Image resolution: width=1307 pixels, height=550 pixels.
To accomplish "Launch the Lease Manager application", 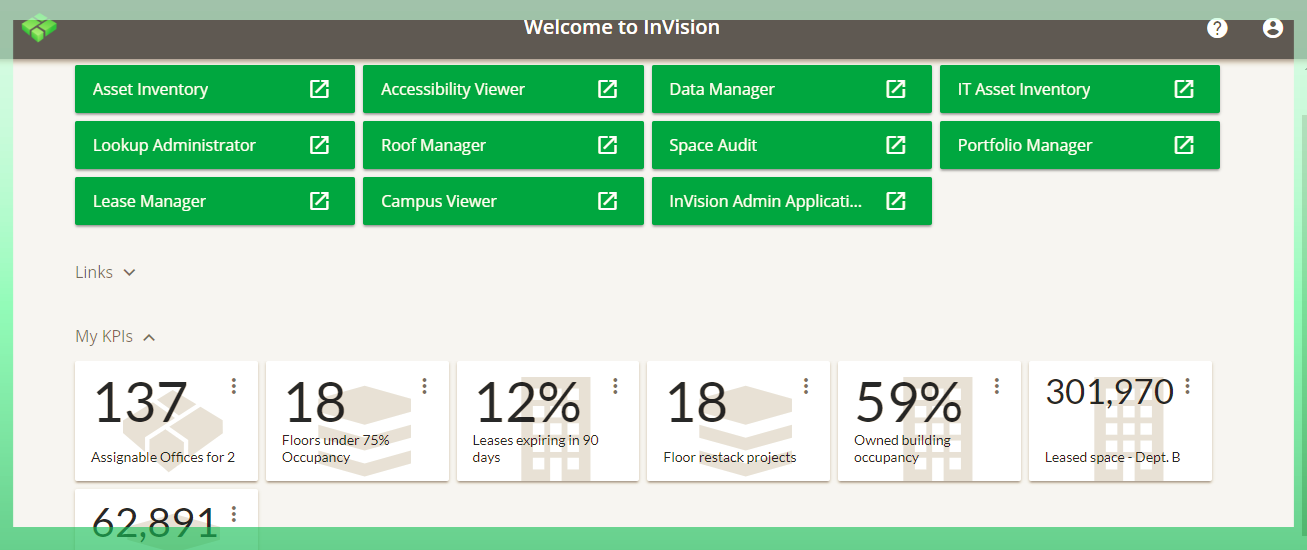I will 215,201.
